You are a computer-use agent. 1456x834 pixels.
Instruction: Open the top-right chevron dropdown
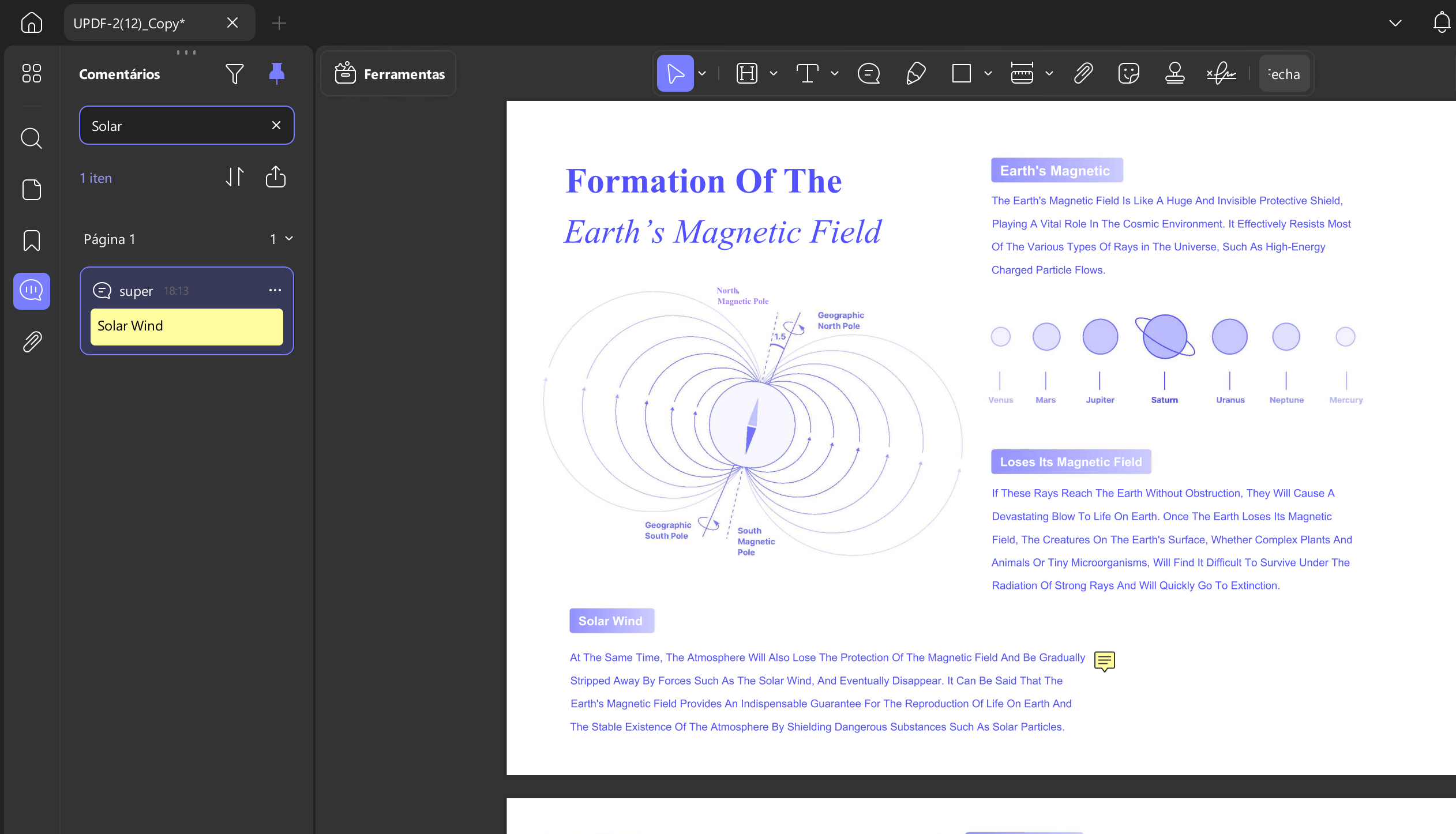click(1395, 23)
